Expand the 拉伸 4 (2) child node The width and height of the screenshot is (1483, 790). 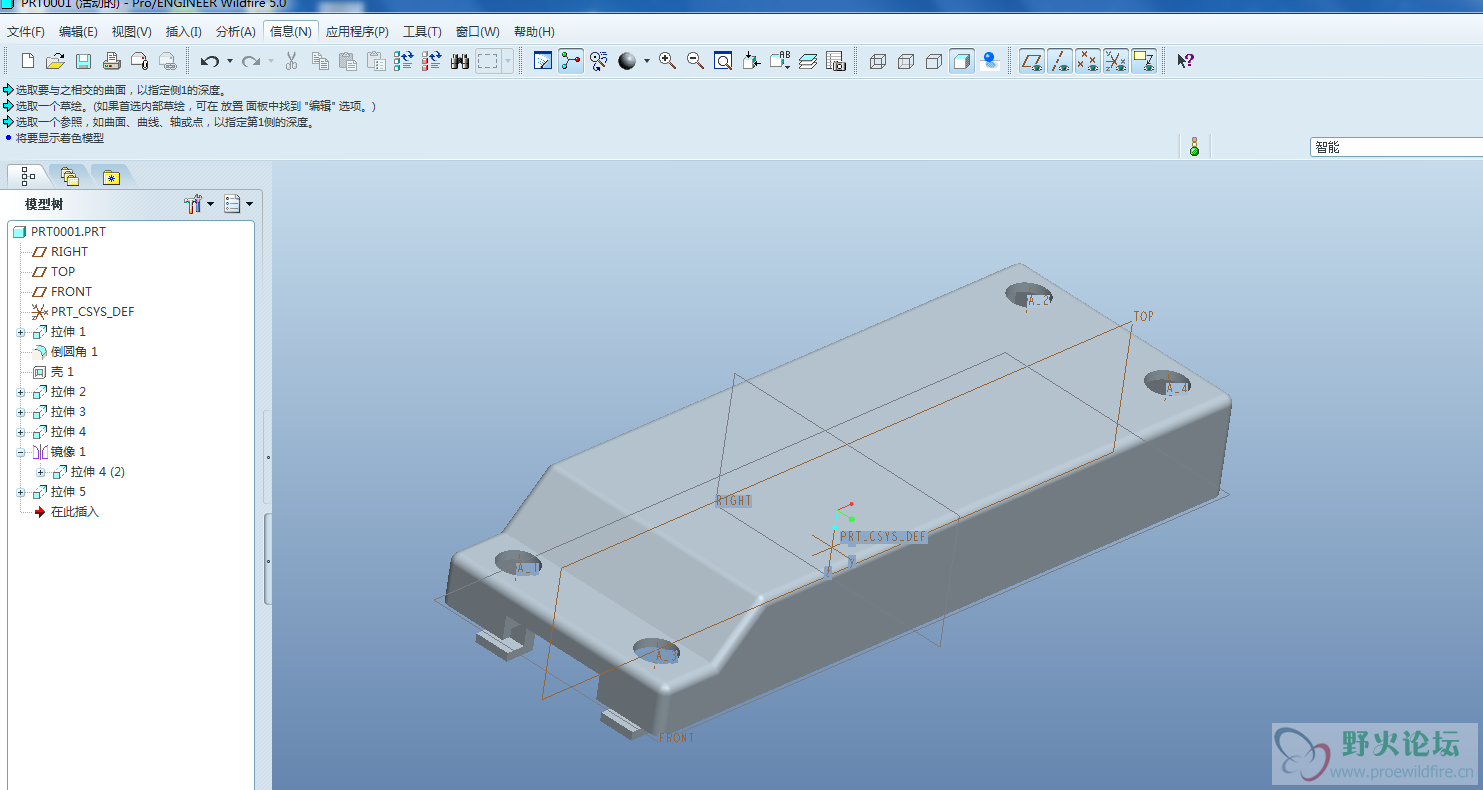[41, 472]
